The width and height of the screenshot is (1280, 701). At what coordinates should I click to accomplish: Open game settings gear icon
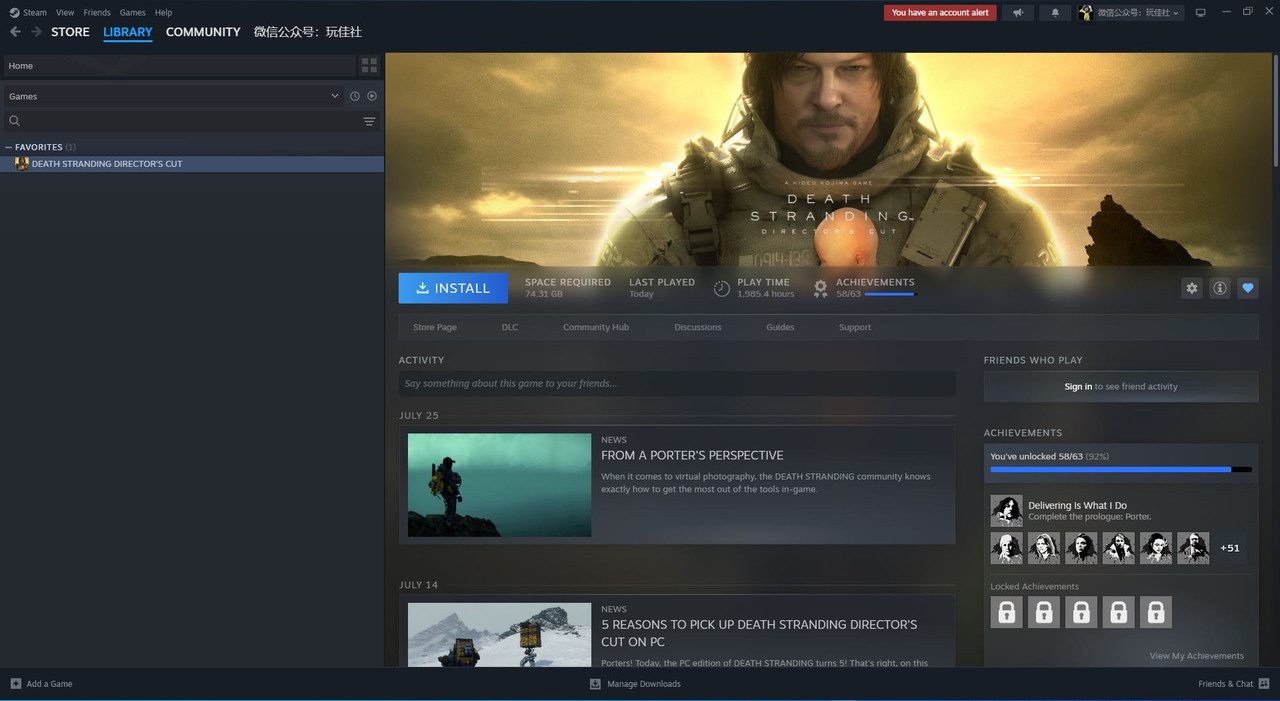coord(1192,288)
